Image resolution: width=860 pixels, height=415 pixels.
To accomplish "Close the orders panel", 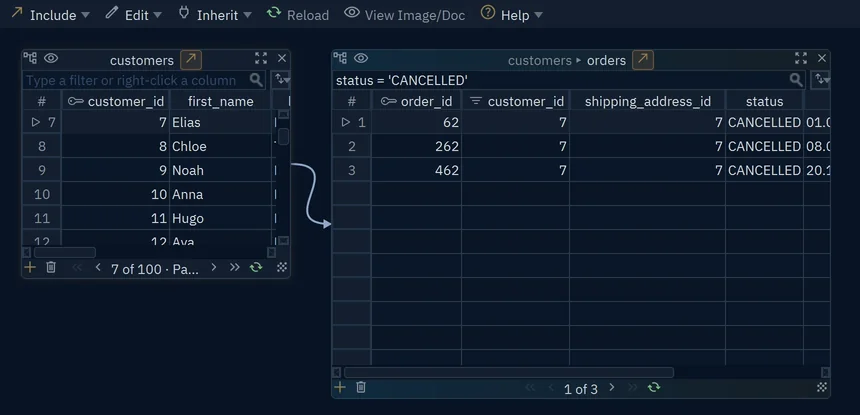I will (x=822, y=58).
